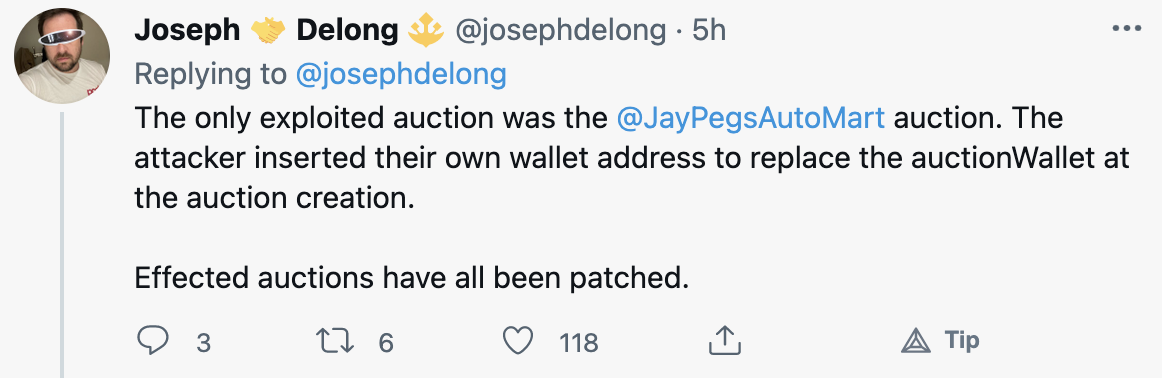Retweet using the retweet arrows icon
Viewport: 1162px width, 378px height.
(333, 341)
